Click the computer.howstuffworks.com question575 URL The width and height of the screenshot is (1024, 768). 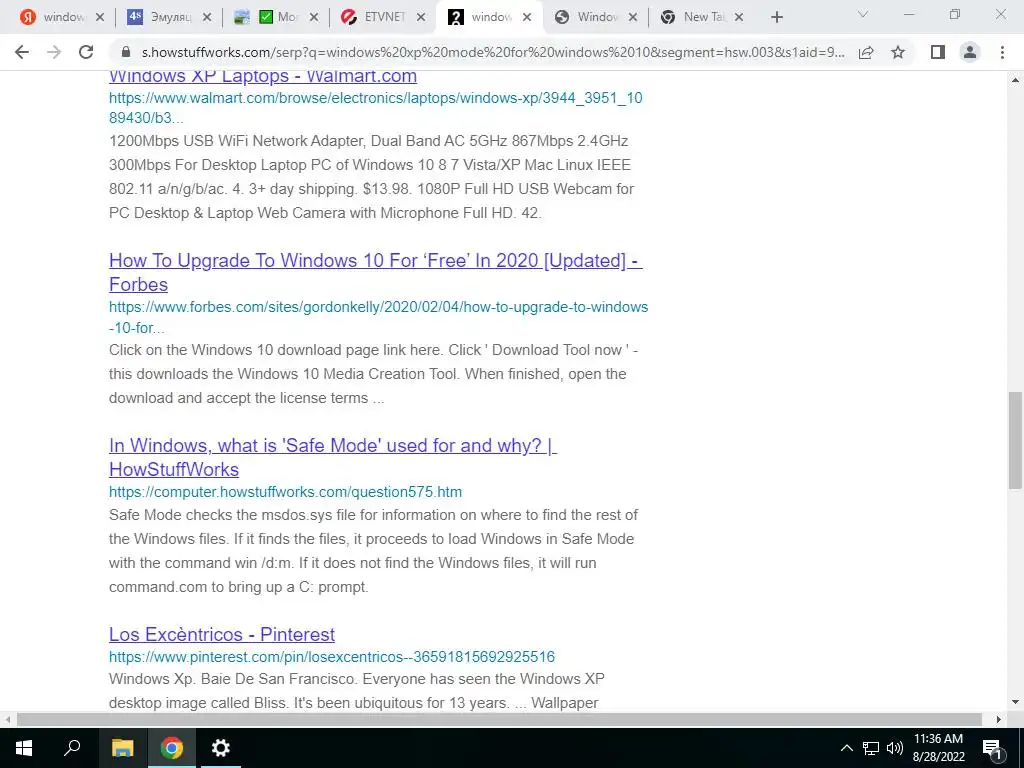coord(285,492)
